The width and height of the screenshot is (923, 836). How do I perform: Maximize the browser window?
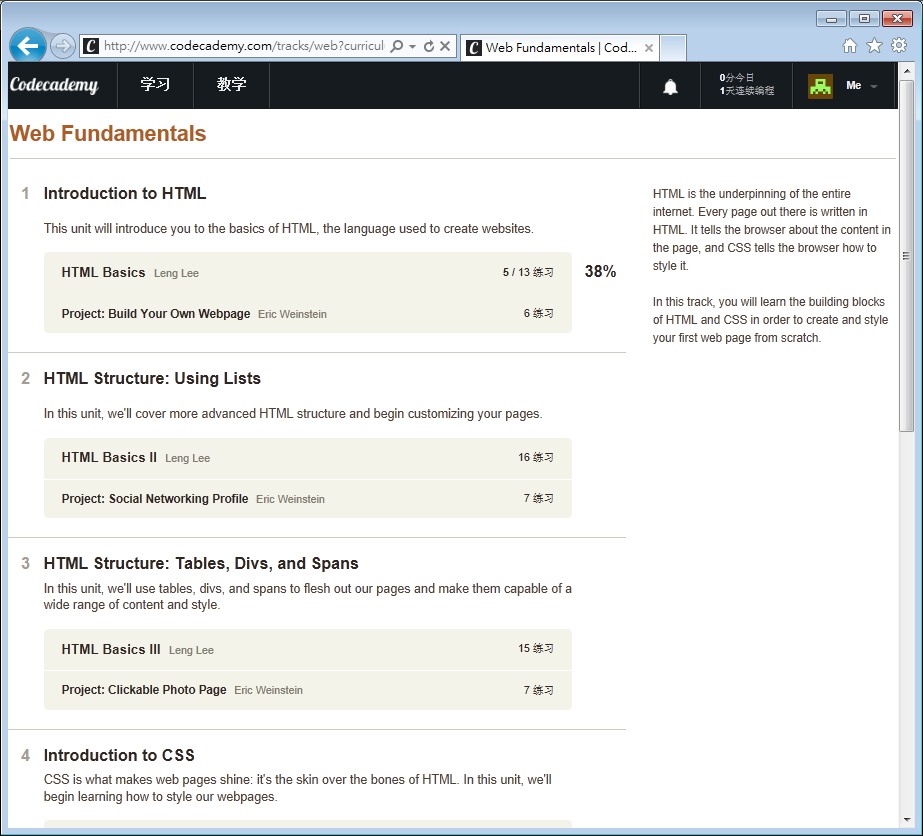click(864, 19)
